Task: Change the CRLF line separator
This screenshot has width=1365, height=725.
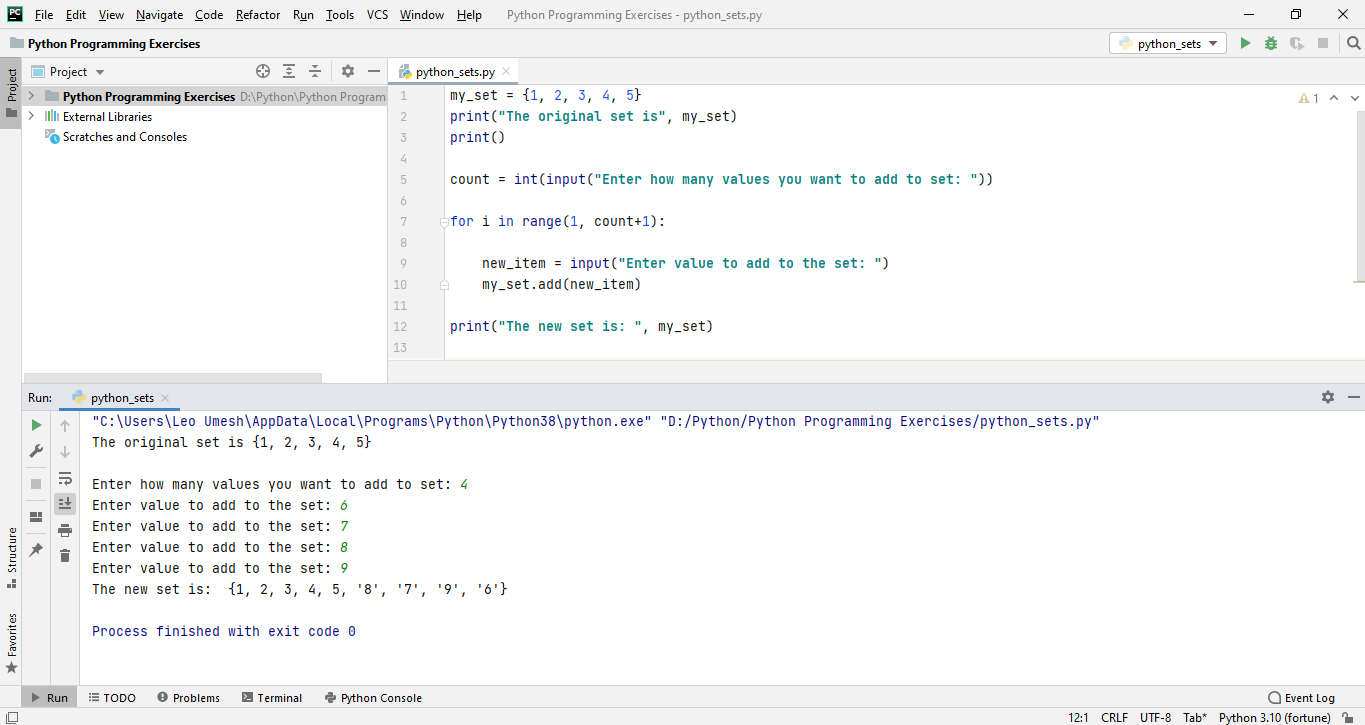Action: 1114,717
